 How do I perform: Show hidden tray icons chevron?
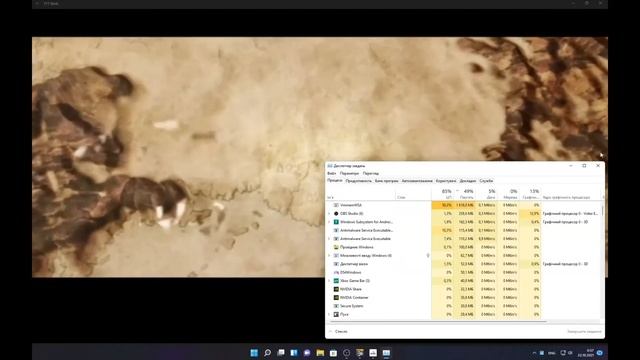tap(534, 353)
